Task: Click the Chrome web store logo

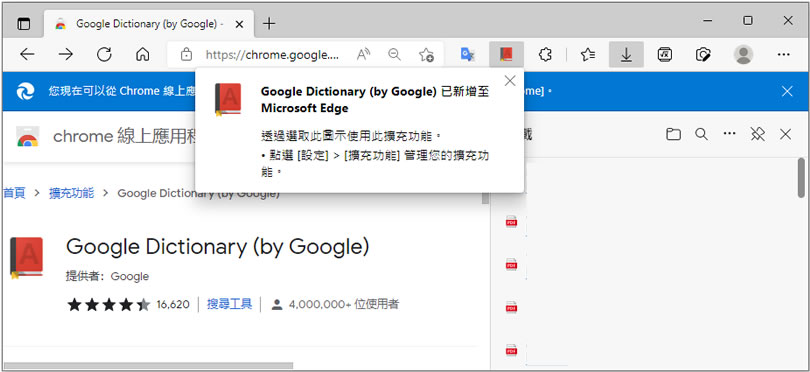Action: tap(27, 136)
